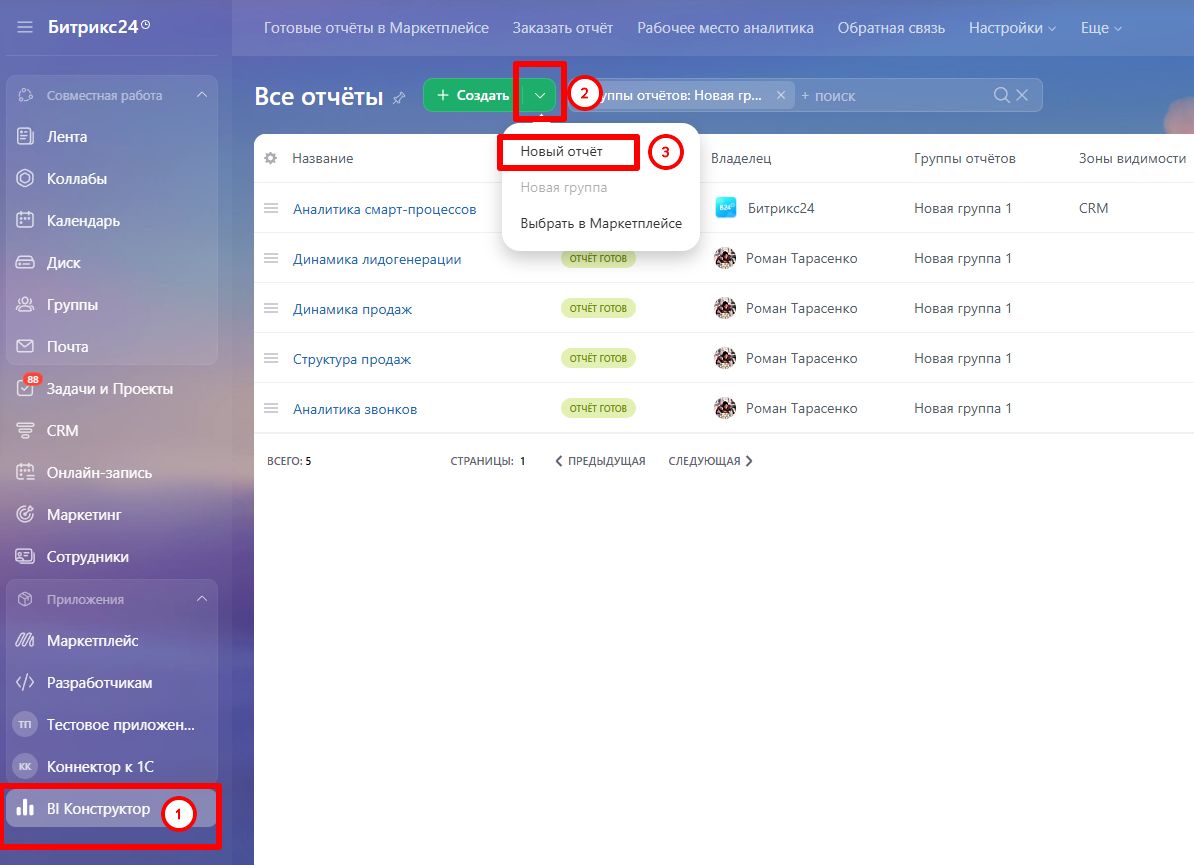The height and width of the screenshot is (865, 1194).
Task: Click row menu icon for Динамика продаж
Action: pyautogui.click(x=270, y=308)
